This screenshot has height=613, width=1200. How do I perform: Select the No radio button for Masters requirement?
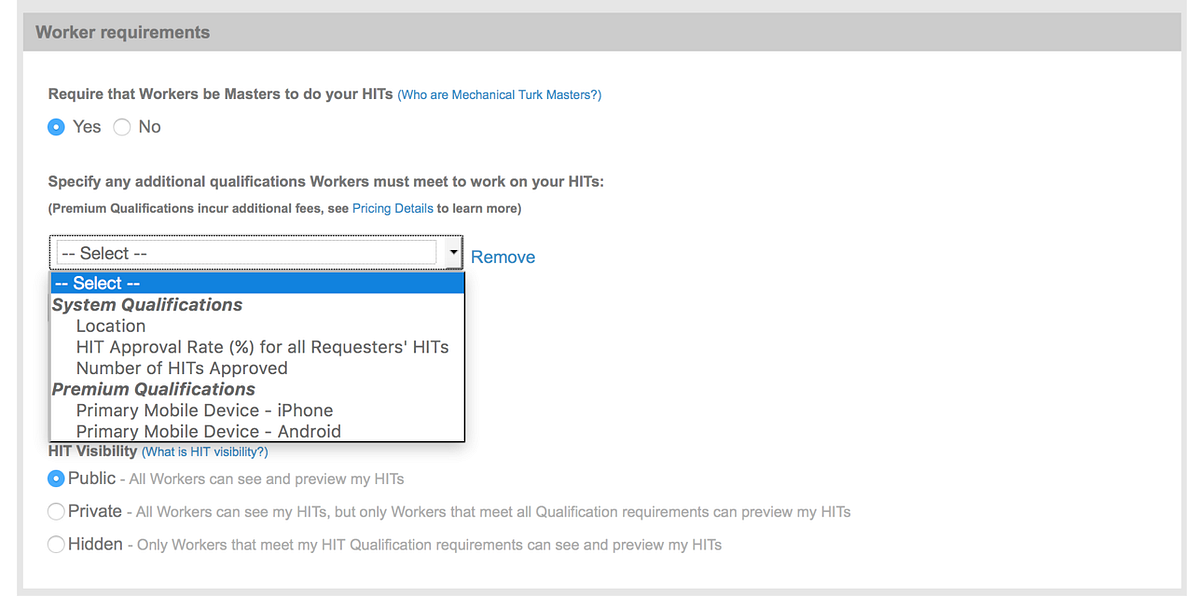(121, 127)
